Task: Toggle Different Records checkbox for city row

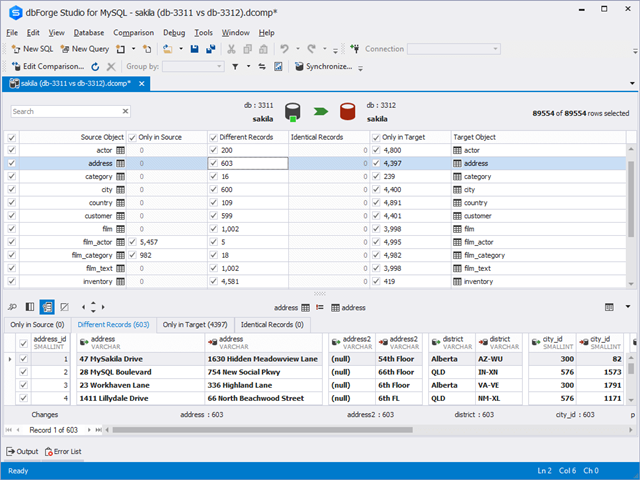Action: pos(214,189)
